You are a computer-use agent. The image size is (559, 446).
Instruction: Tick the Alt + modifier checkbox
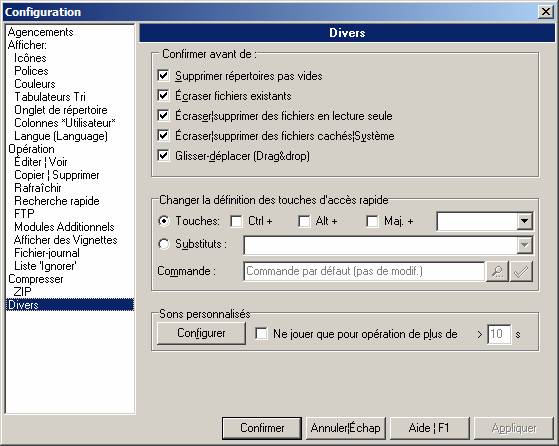[x=304, y=221]
